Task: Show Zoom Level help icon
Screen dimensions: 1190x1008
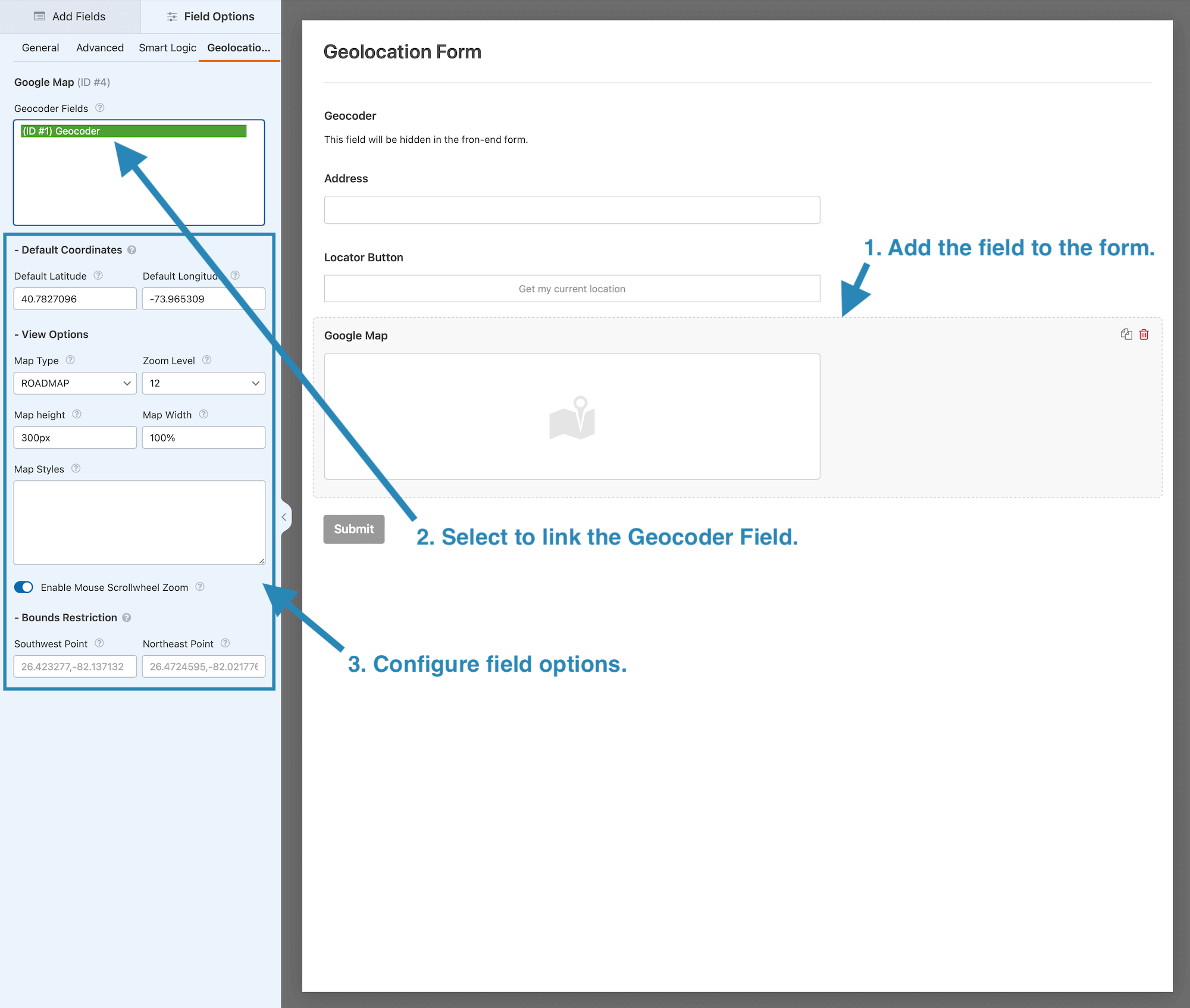Action: tap(206, 360)
